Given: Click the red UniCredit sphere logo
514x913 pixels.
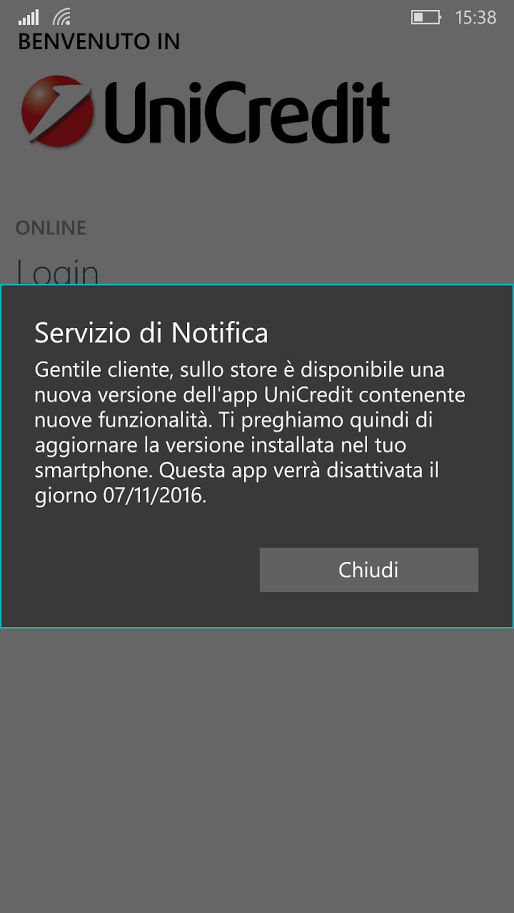Looking at the screenshot, I should (57, 111).
